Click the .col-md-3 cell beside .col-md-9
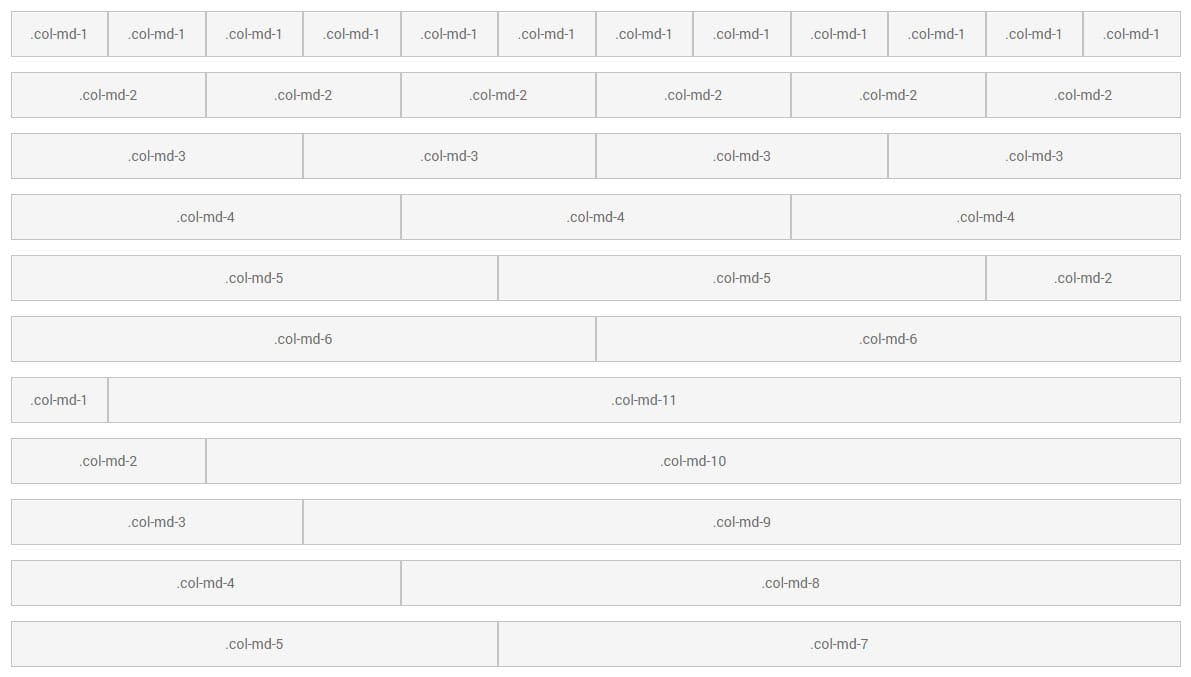This screenshot has height=677, width=1191. 157,522
